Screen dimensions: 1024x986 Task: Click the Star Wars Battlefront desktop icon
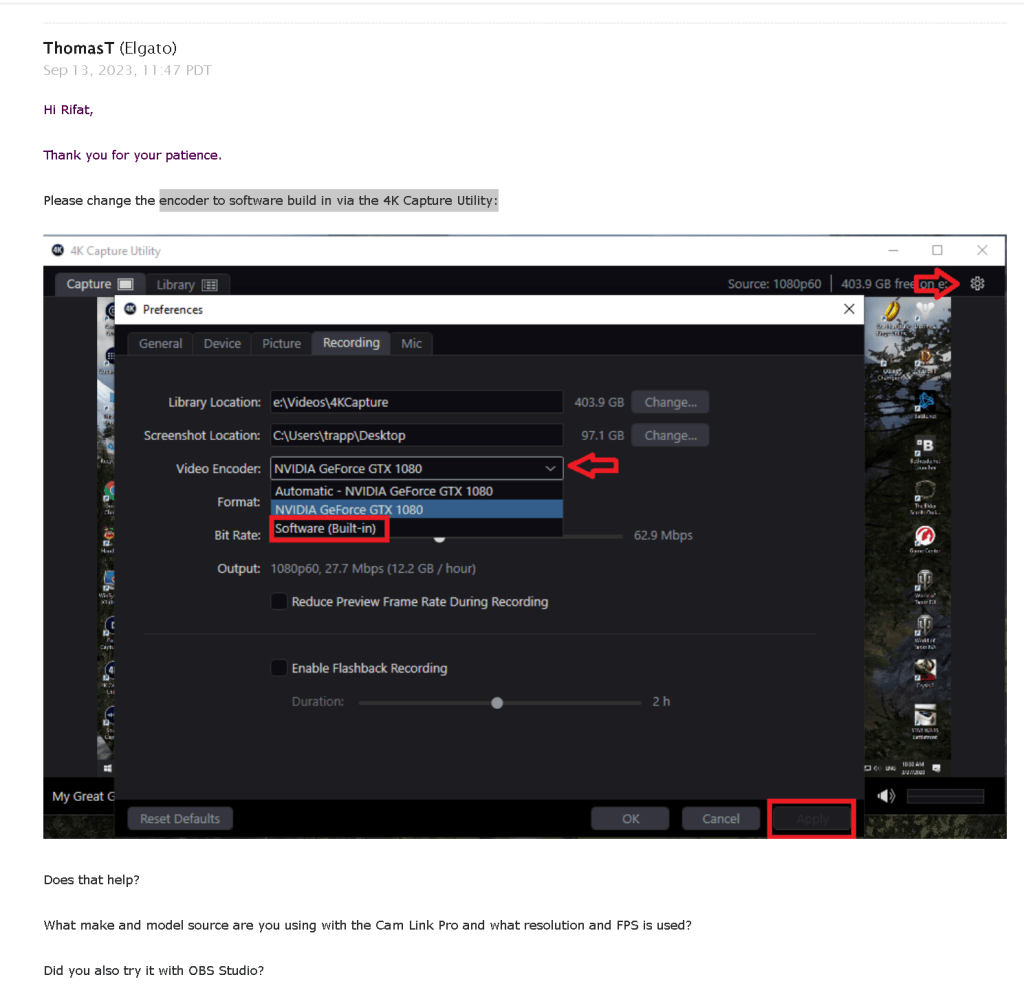[925, 722]
